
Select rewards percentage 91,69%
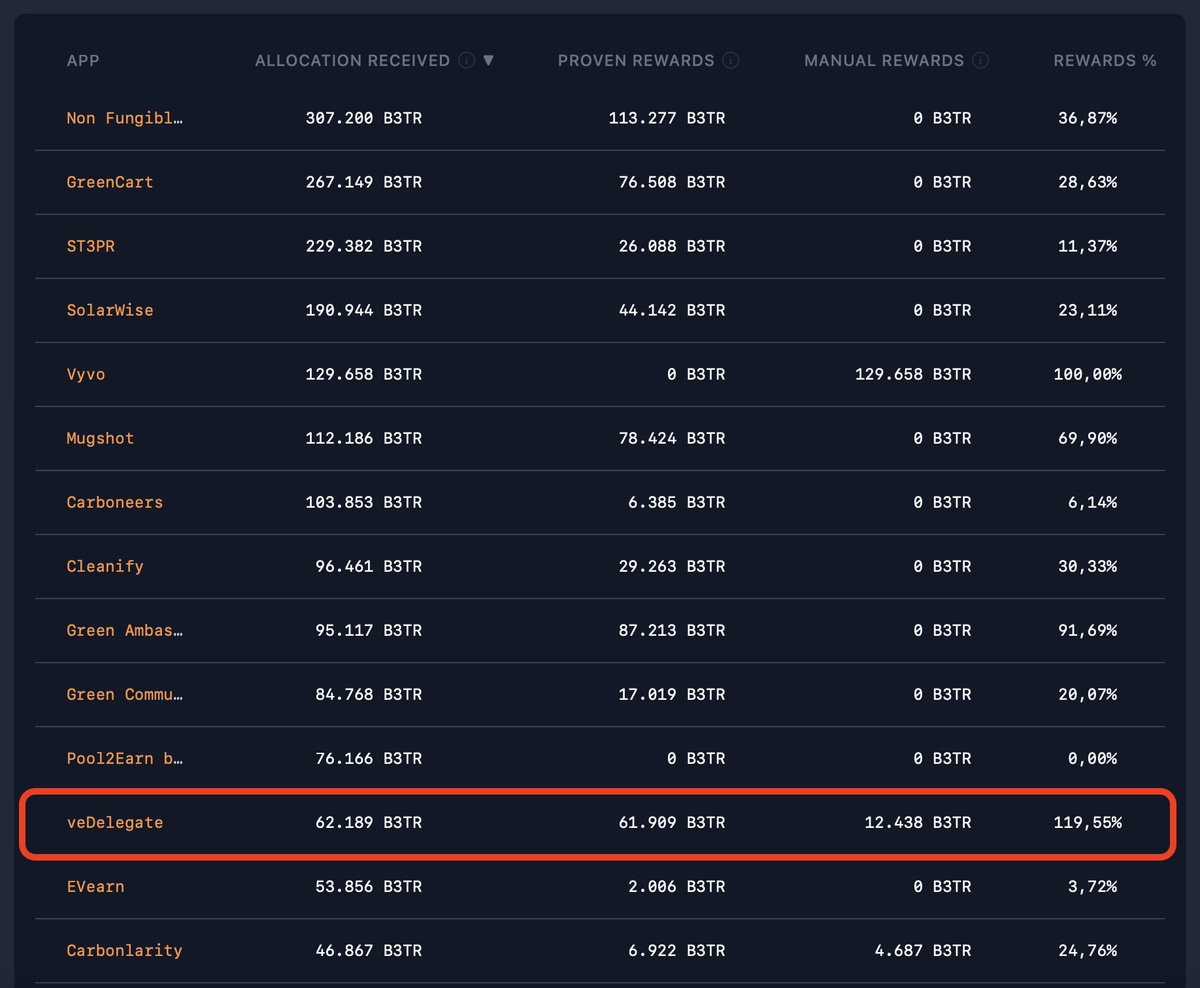click(1088, 630)
